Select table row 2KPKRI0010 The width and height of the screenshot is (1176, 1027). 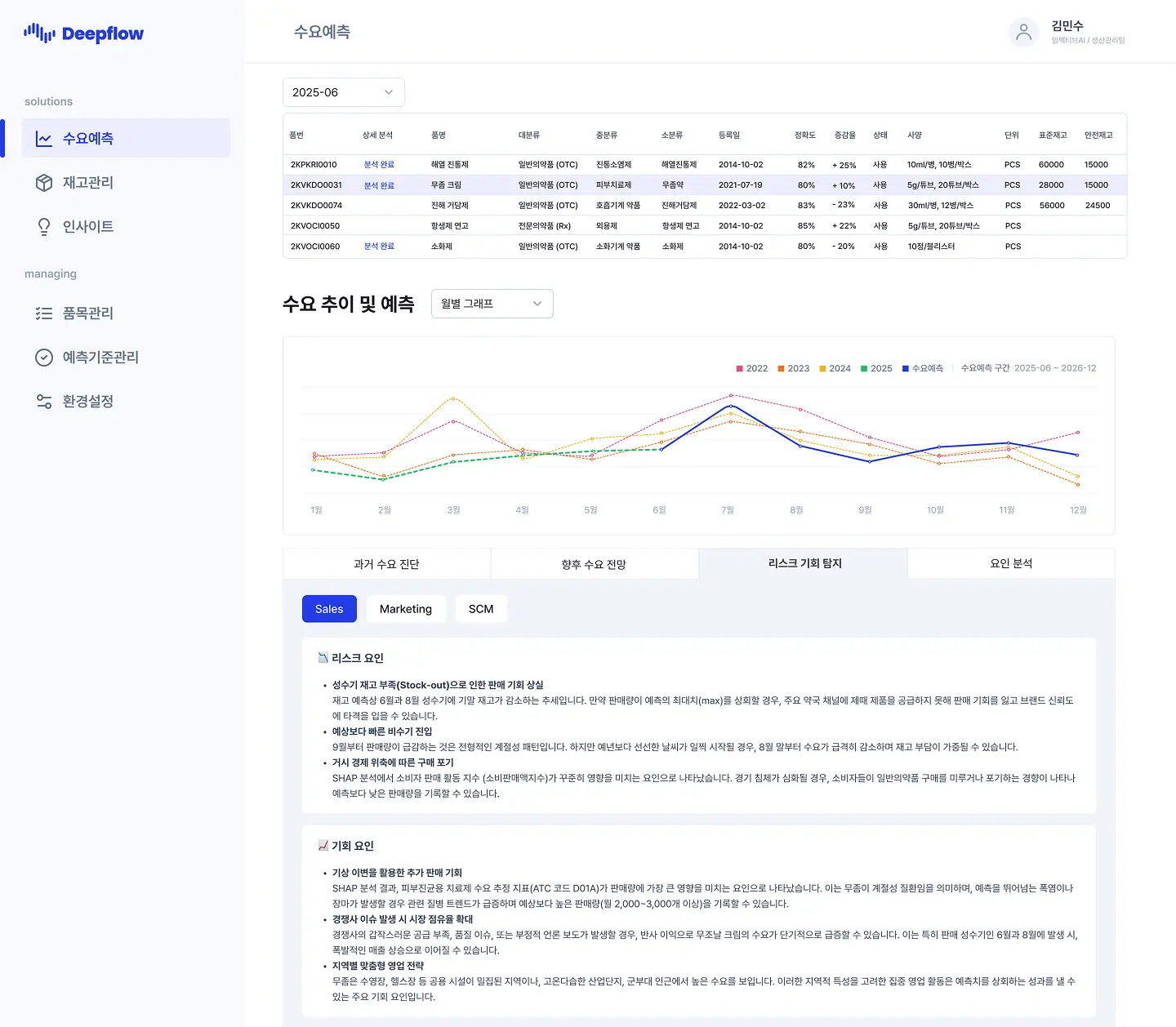click(705, 165)
